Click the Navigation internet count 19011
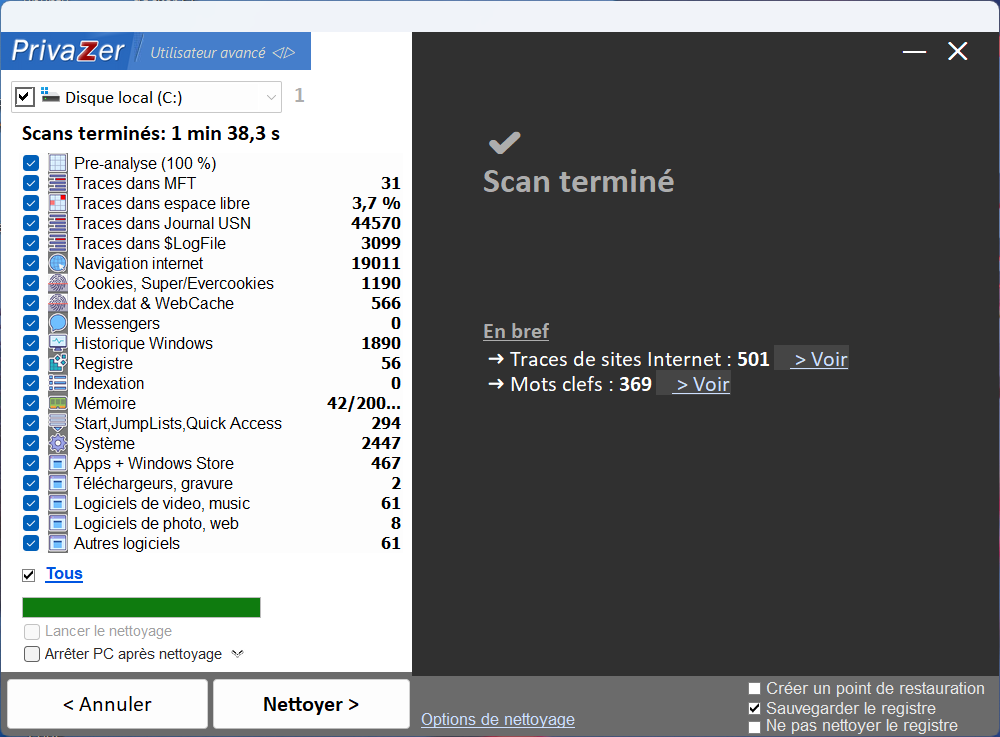Image resolution: width=1000 pixels, height=737 pixels. [x=376, y=263]
